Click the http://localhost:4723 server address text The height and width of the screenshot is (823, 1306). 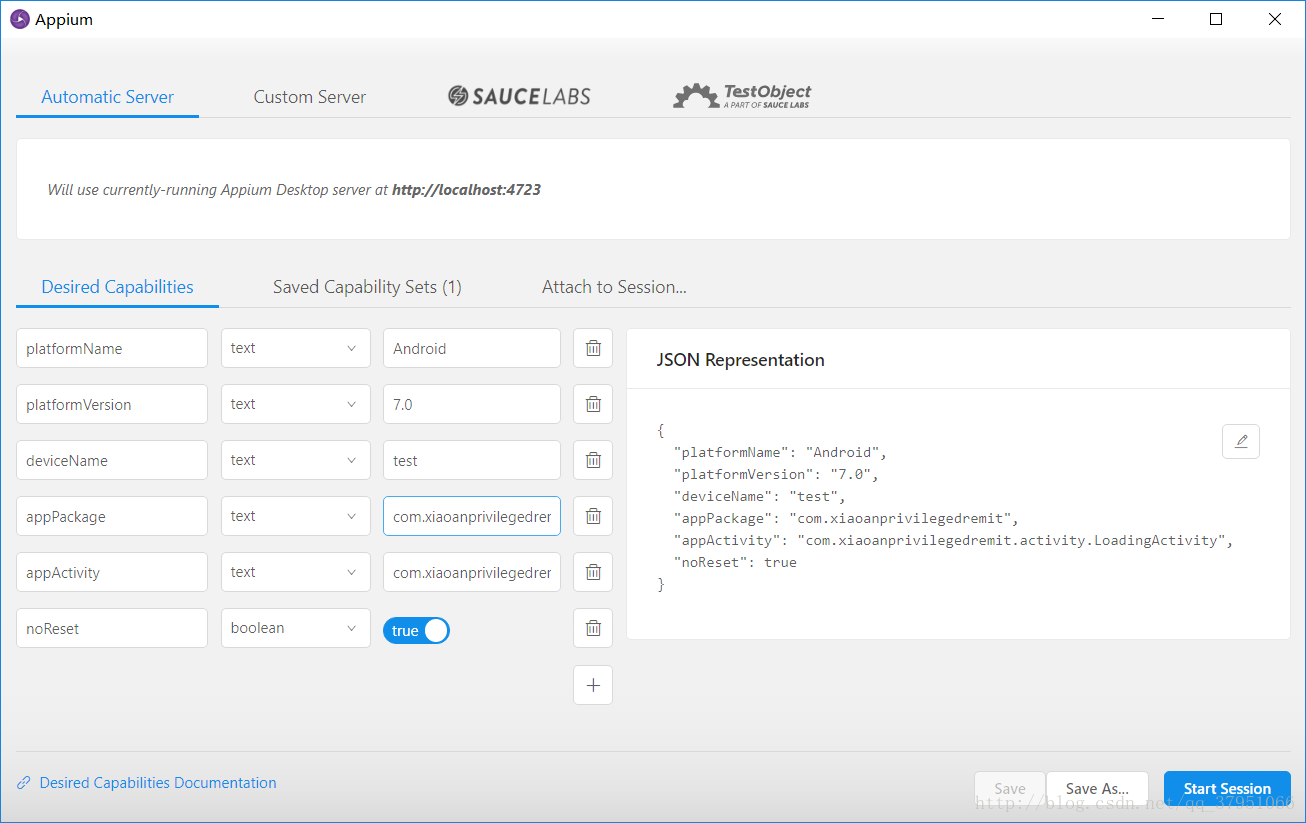pyautogui.click(x=466, y=189)
